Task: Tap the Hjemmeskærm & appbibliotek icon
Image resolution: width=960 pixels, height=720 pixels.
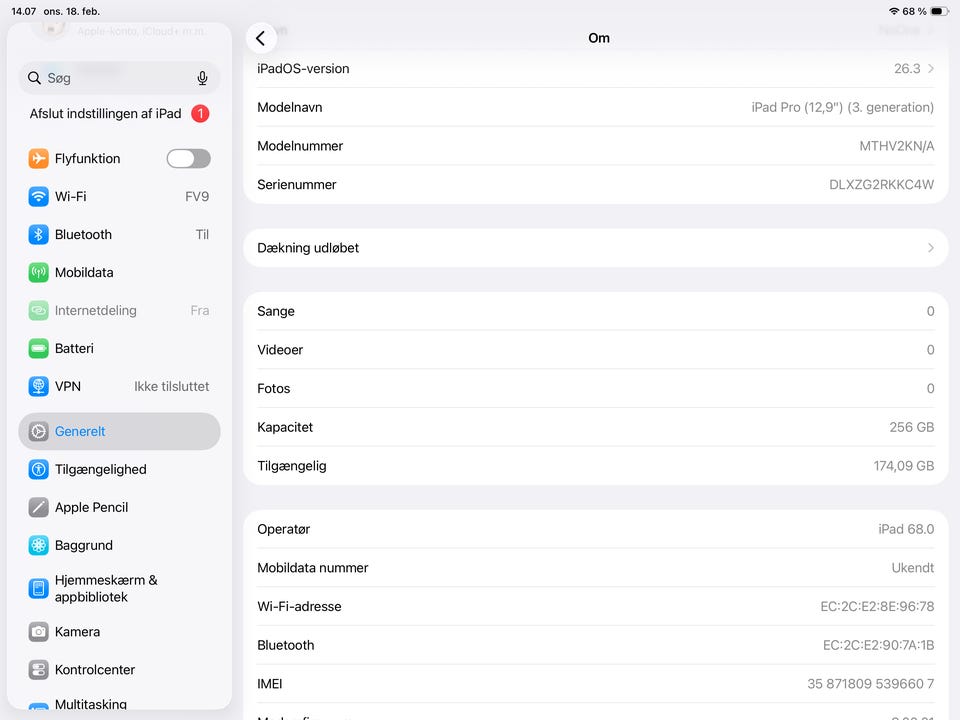Action: click(39, 588)
